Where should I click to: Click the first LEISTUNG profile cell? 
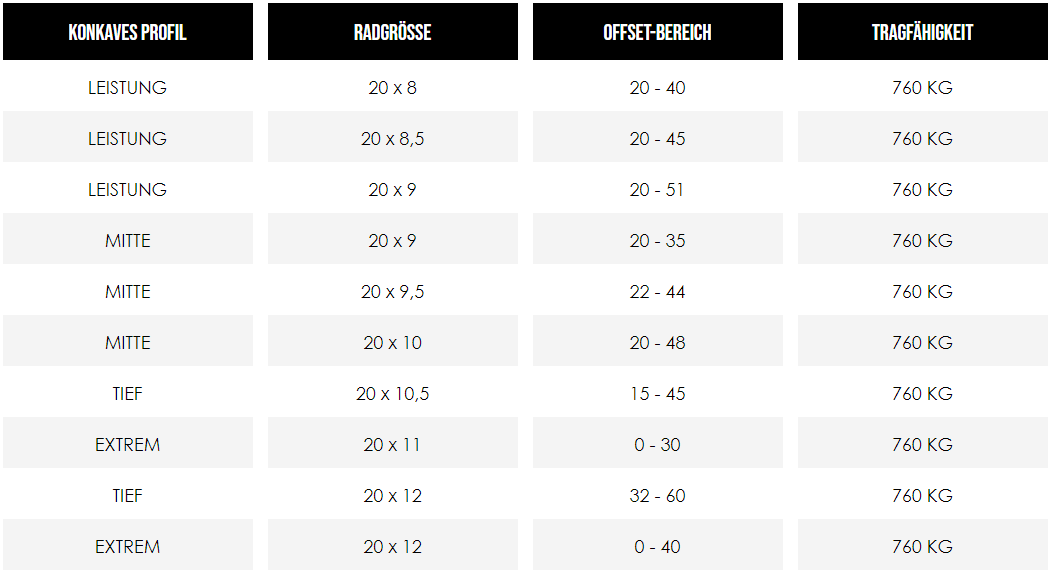click(127, 88)
